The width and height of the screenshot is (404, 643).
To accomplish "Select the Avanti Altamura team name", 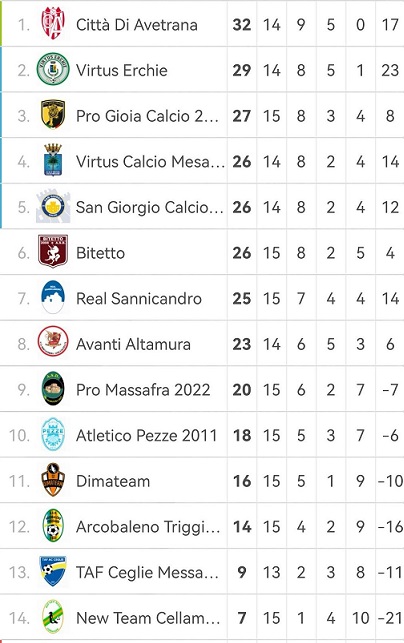I will 133,344.
